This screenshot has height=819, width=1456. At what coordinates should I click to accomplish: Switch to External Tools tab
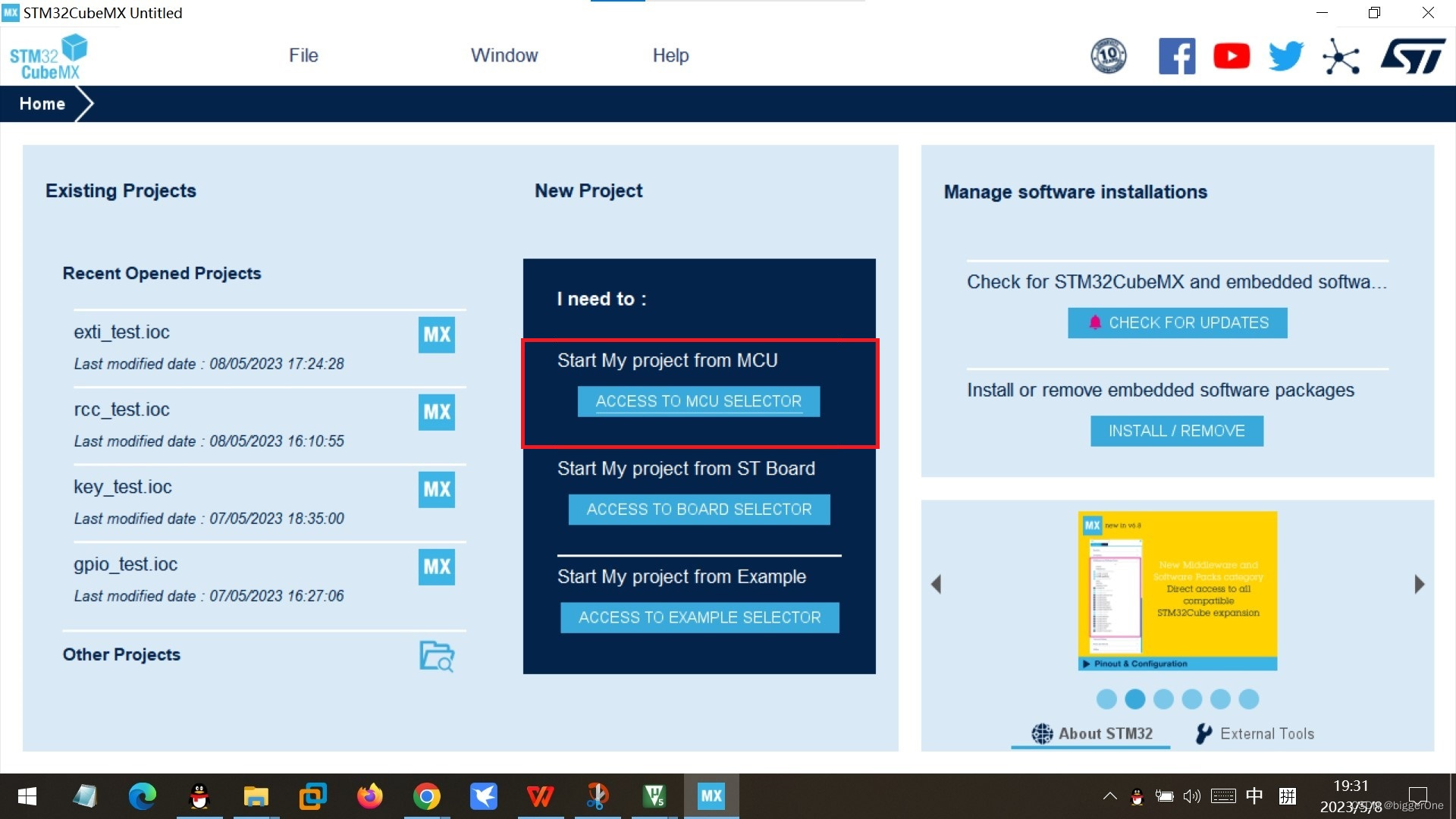click(1255, 733)
